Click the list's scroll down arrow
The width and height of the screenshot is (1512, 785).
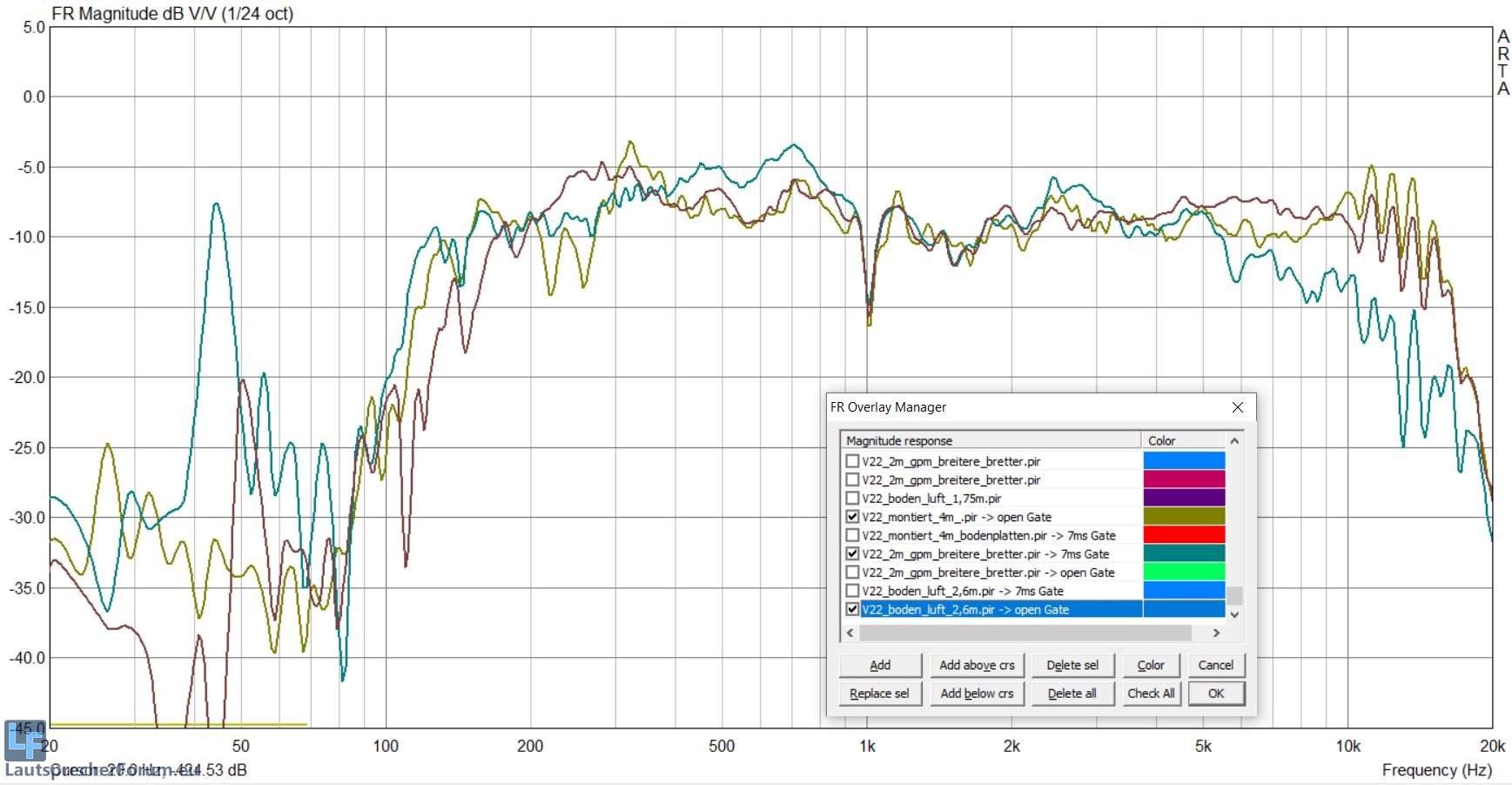[1234, 614]
